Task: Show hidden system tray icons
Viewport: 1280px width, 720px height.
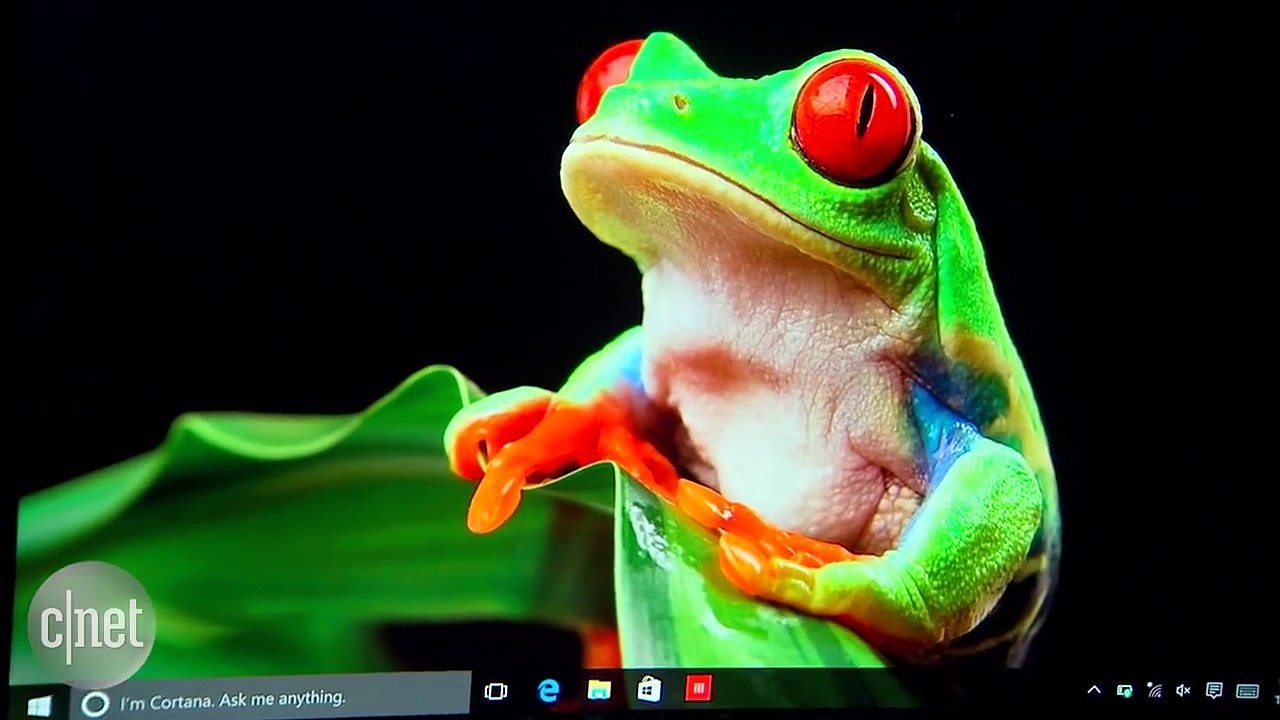Action: 1094,690
